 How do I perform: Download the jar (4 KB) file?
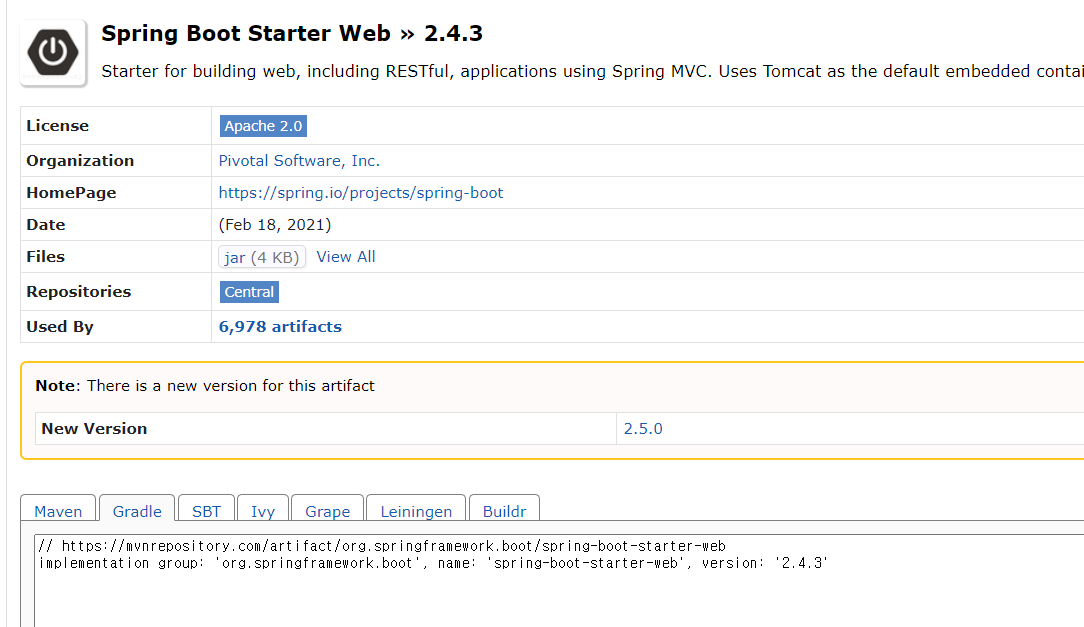pyautogui.click(x=261, y=257)
